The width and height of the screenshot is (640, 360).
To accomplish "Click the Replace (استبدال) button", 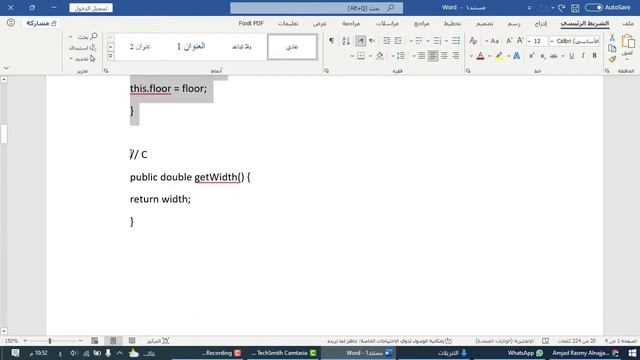I will tap(83, 48).
